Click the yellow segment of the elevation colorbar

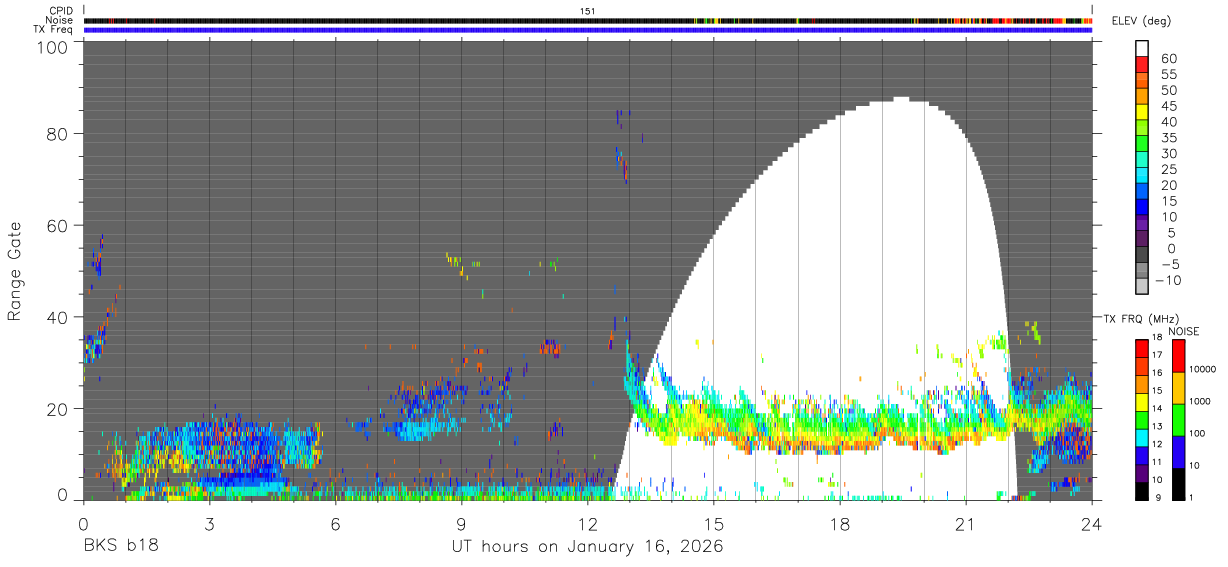[x=1142, y=112]
